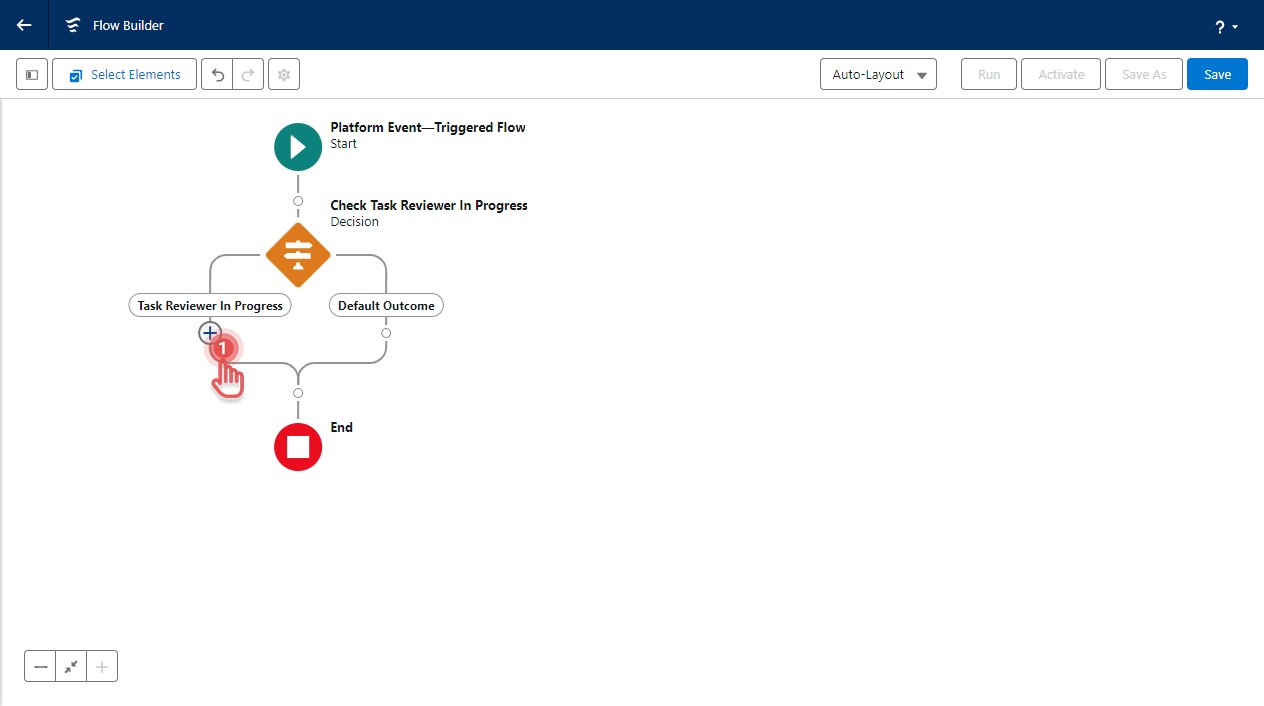Select the Default Outcome branch label
Screen dimensions: 1264x706
click(386, 305)
